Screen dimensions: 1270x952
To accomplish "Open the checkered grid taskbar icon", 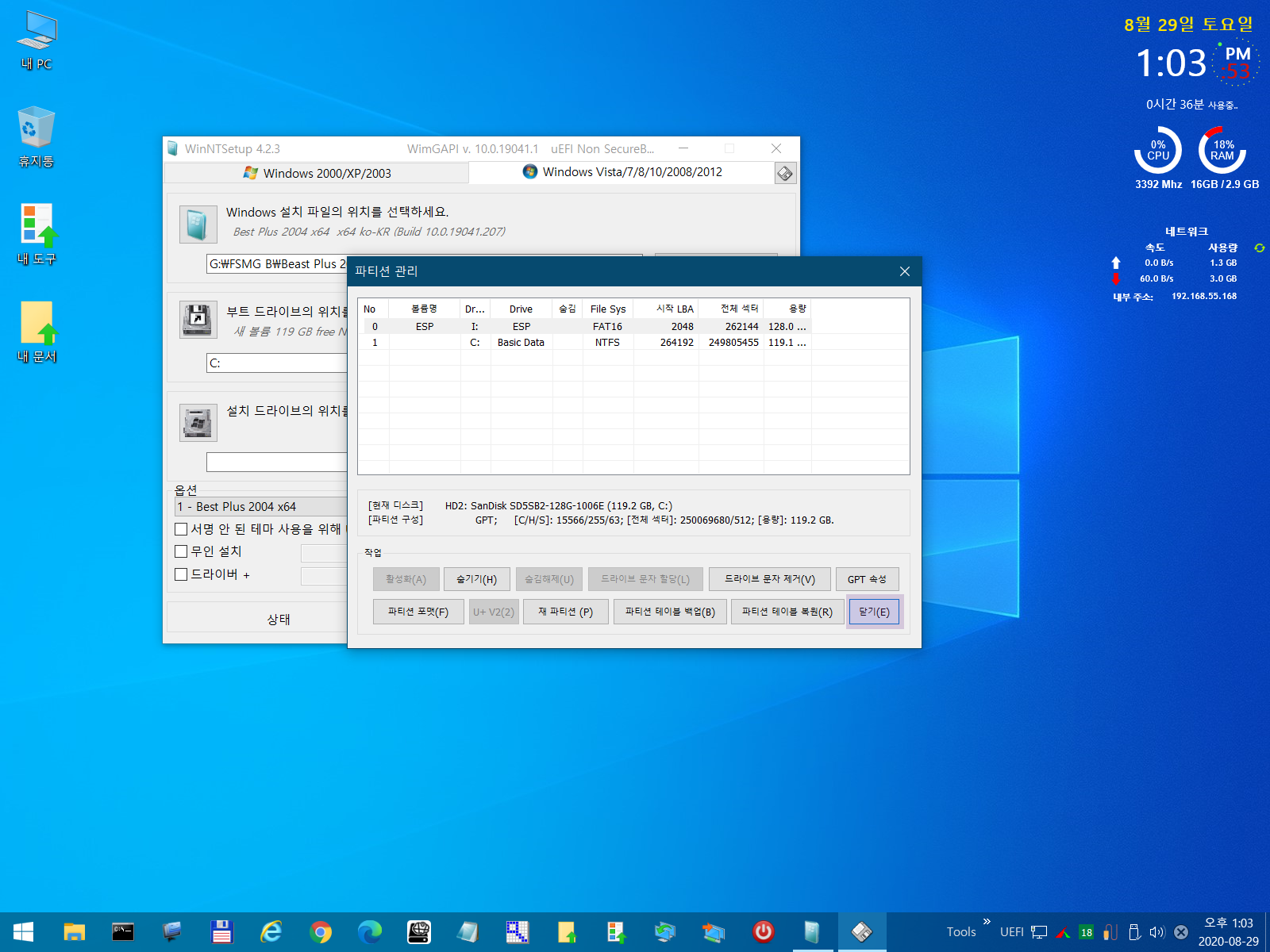I will (x=517, y=932).
